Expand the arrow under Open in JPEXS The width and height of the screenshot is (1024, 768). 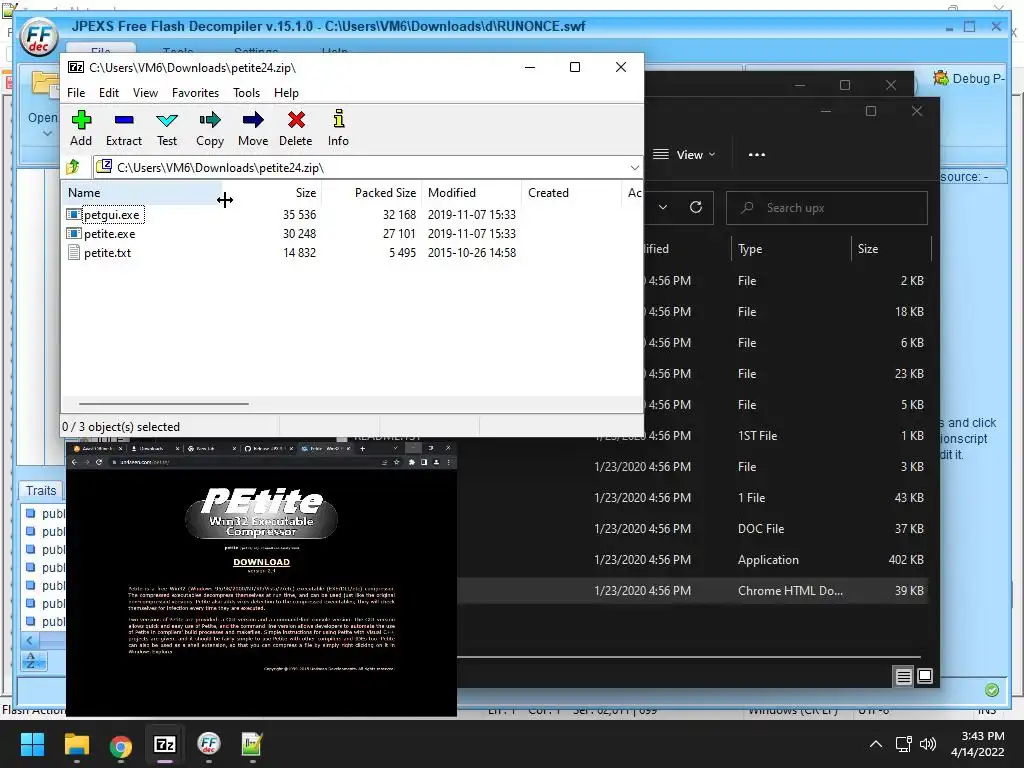(47, 134)
